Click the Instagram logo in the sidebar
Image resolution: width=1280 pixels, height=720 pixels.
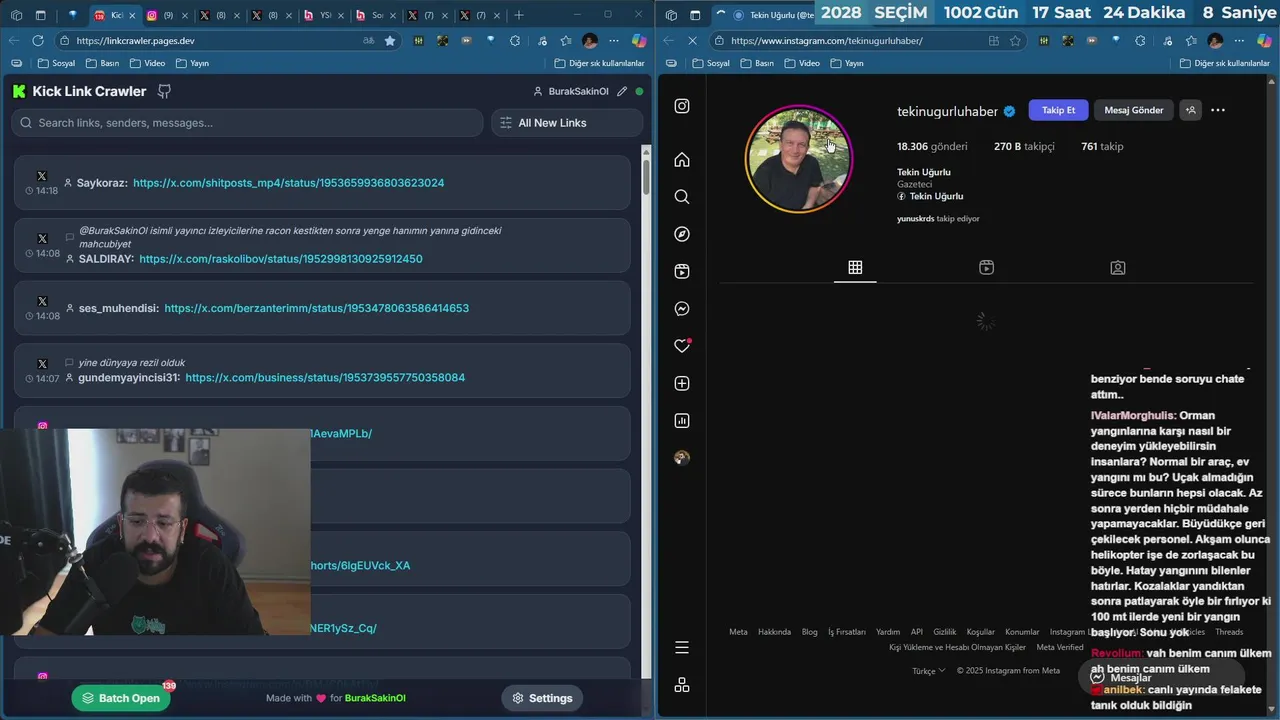[x=682, y=106]
